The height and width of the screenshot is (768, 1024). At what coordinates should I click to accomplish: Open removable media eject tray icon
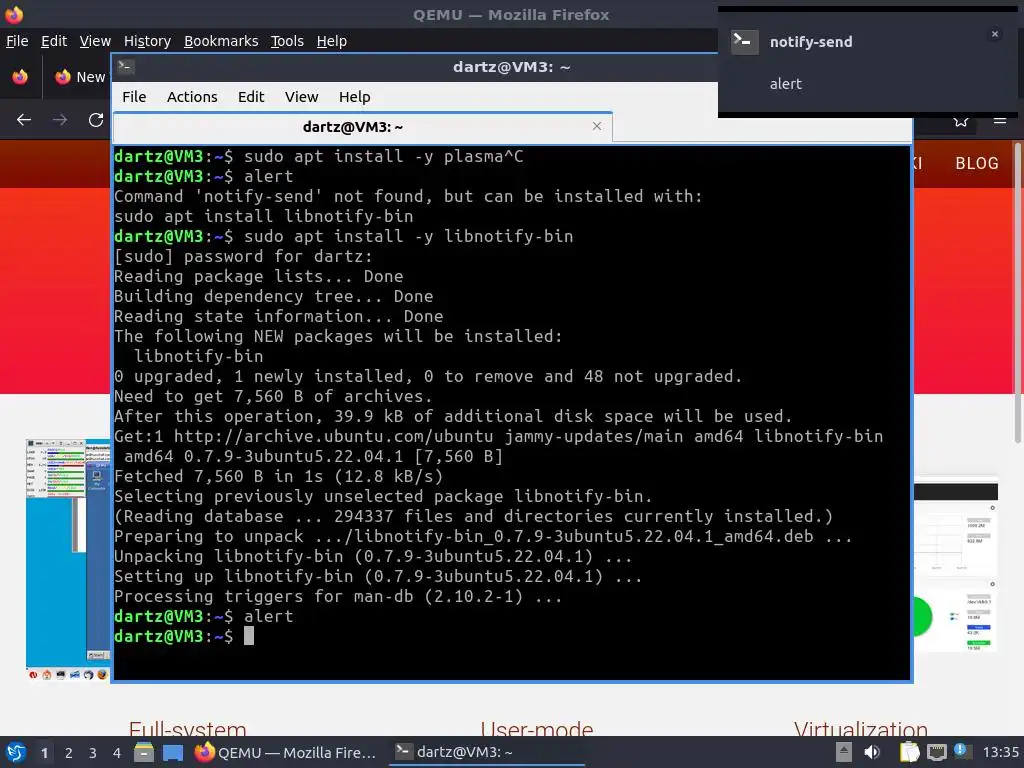click(844, 752)
